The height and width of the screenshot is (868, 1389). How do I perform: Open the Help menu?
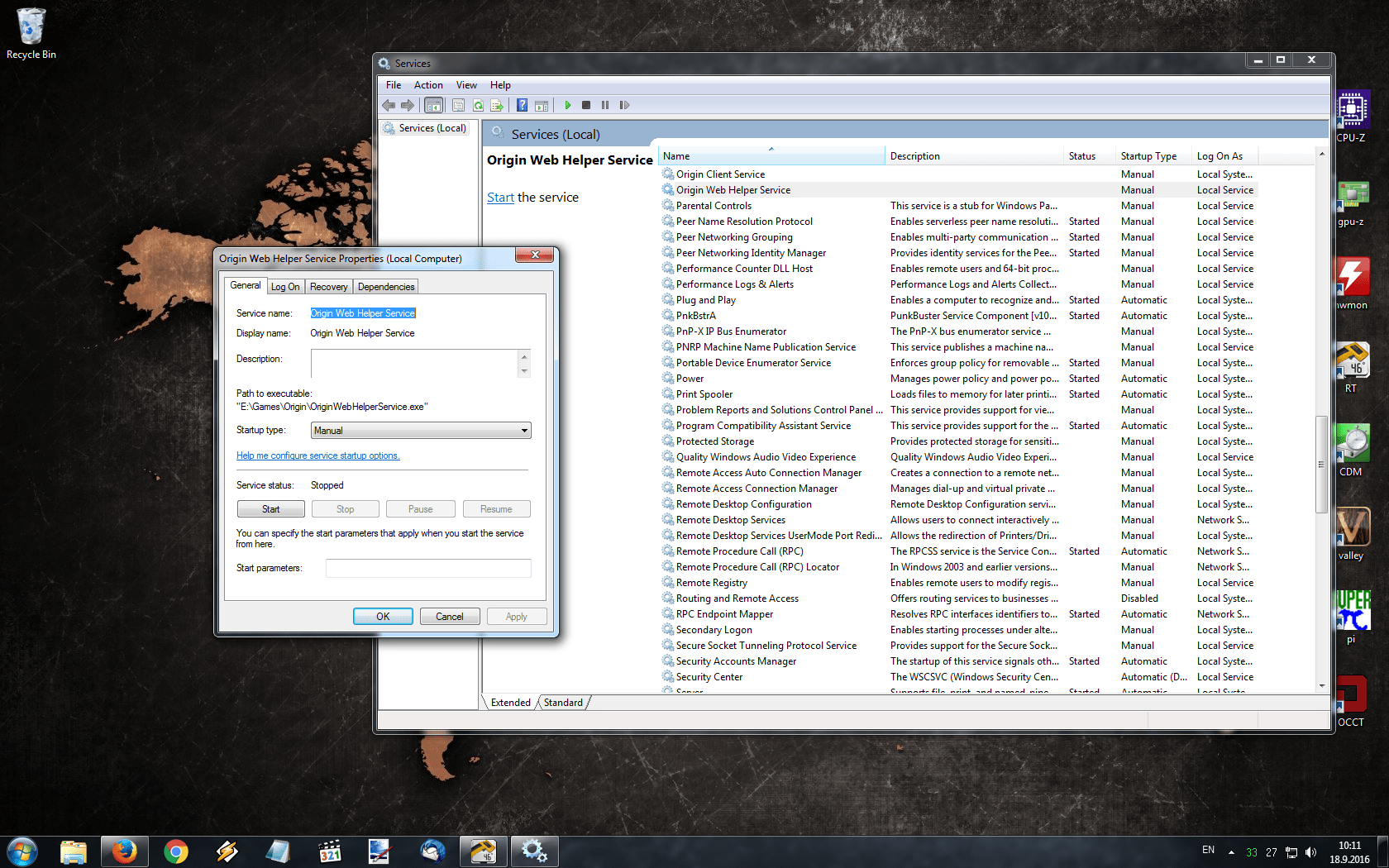click(x=500, y=85)
